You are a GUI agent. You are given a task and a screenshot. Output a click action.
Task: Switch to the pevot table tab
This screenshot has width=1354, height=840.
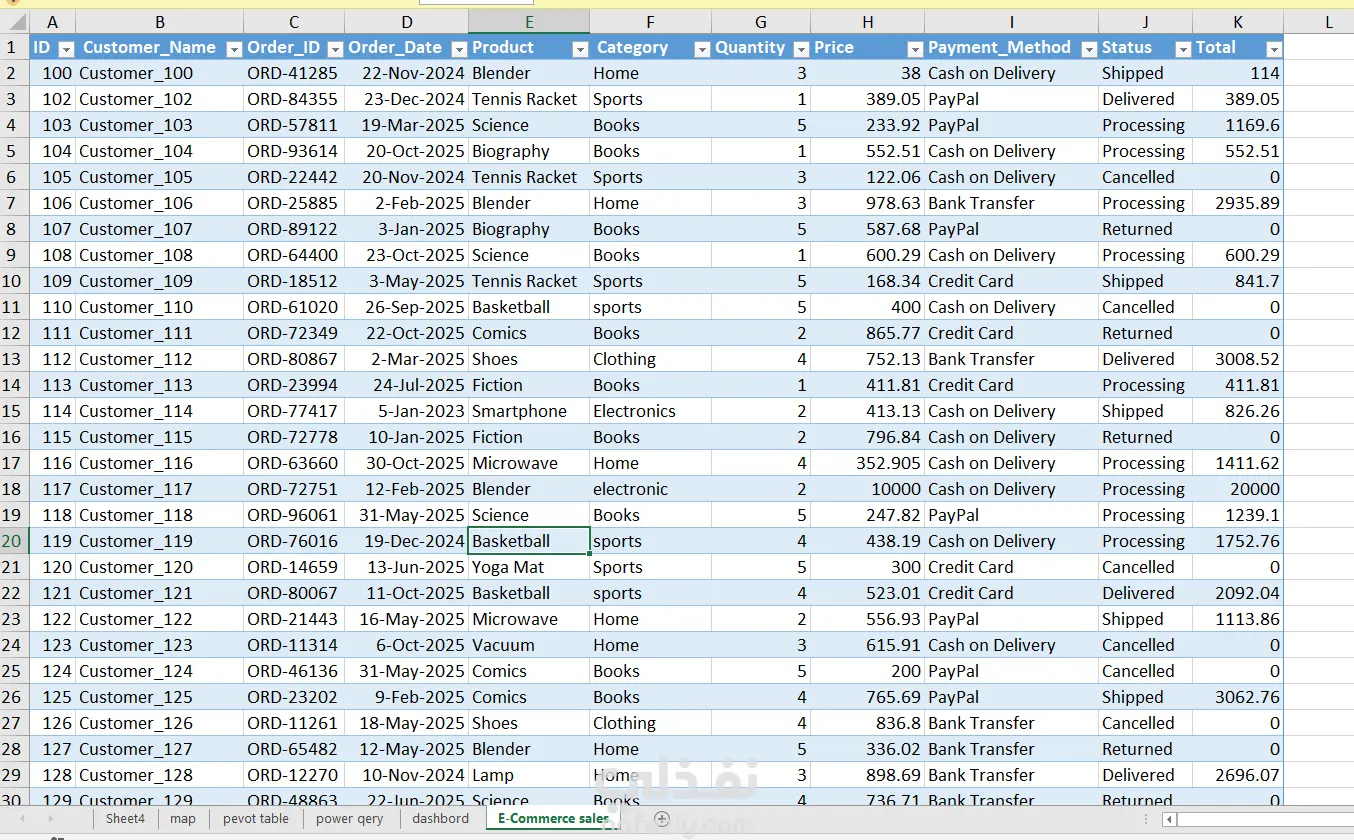tap(256, 818)
